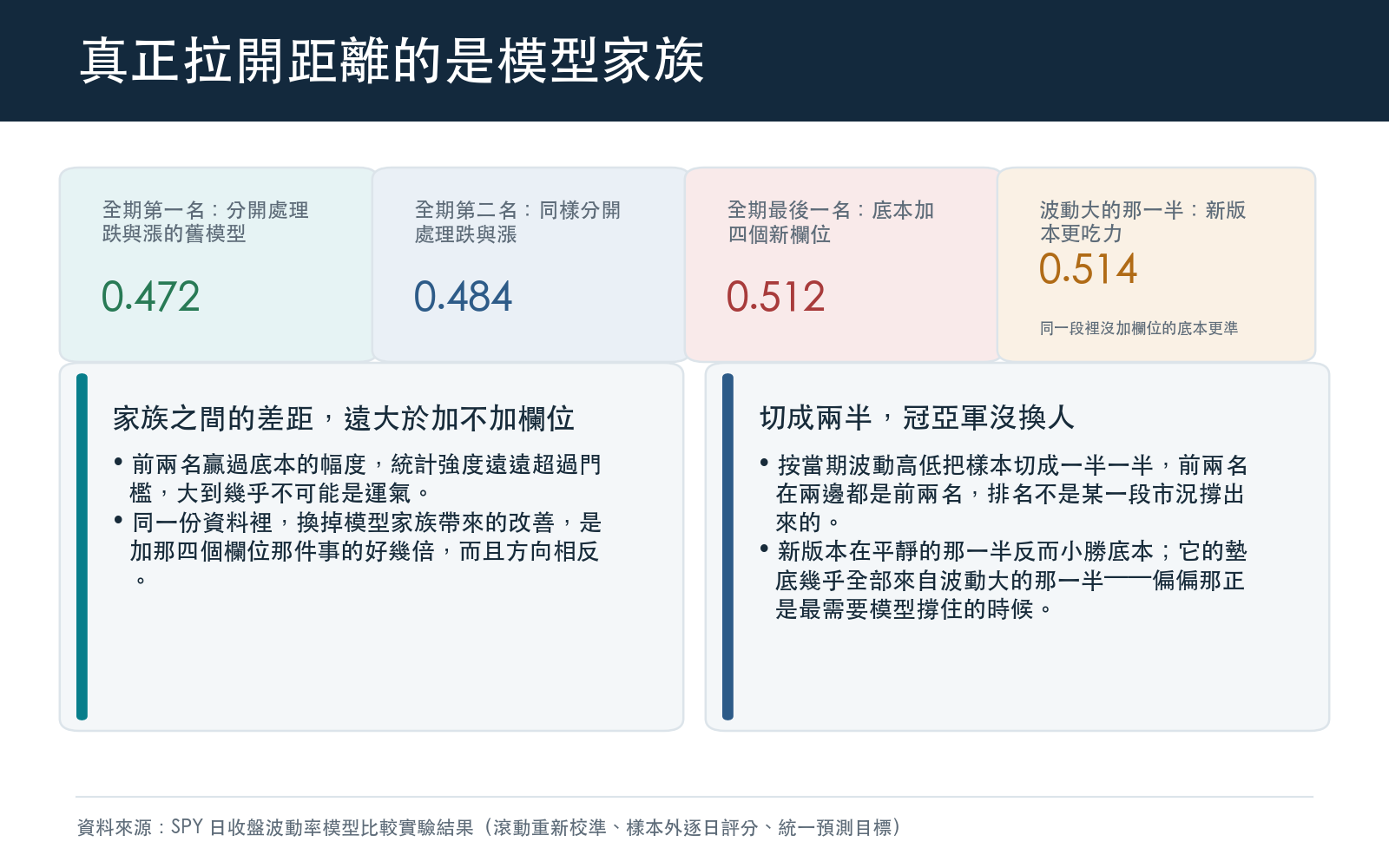The height and width of the screenshot is (868, 1389).
Task: Select the bullet starting 前兩名贏過底本的幅度
Action: point(357,479)
